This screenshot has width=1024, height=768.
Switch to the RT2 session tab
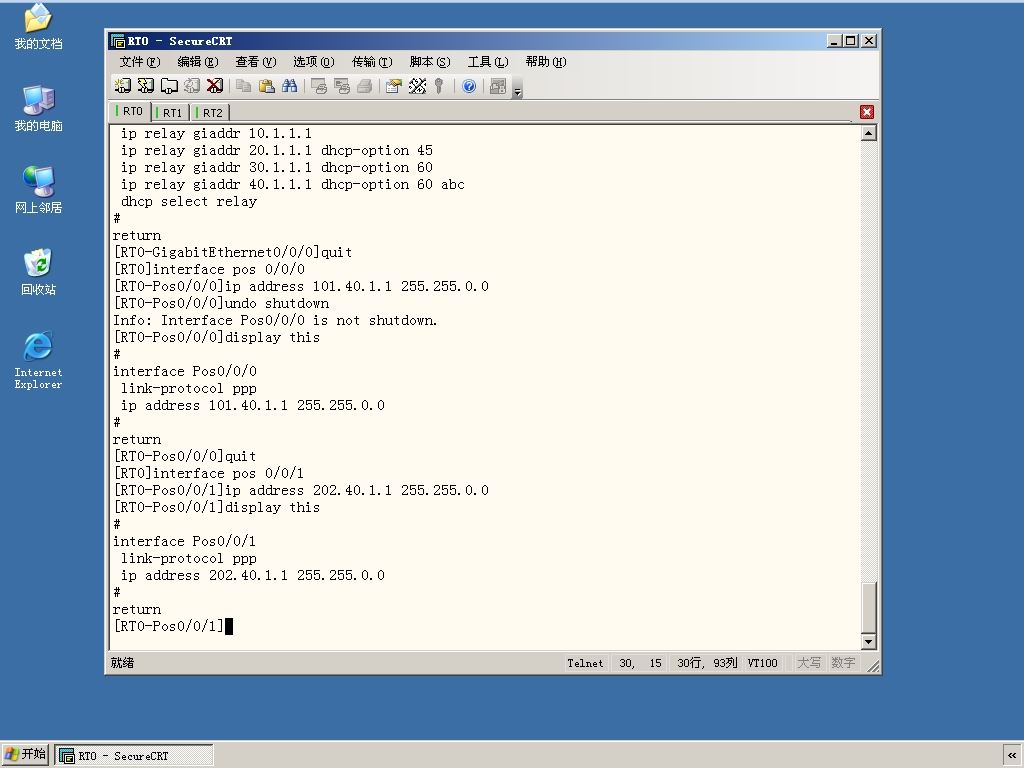click(x=210, y=112)
